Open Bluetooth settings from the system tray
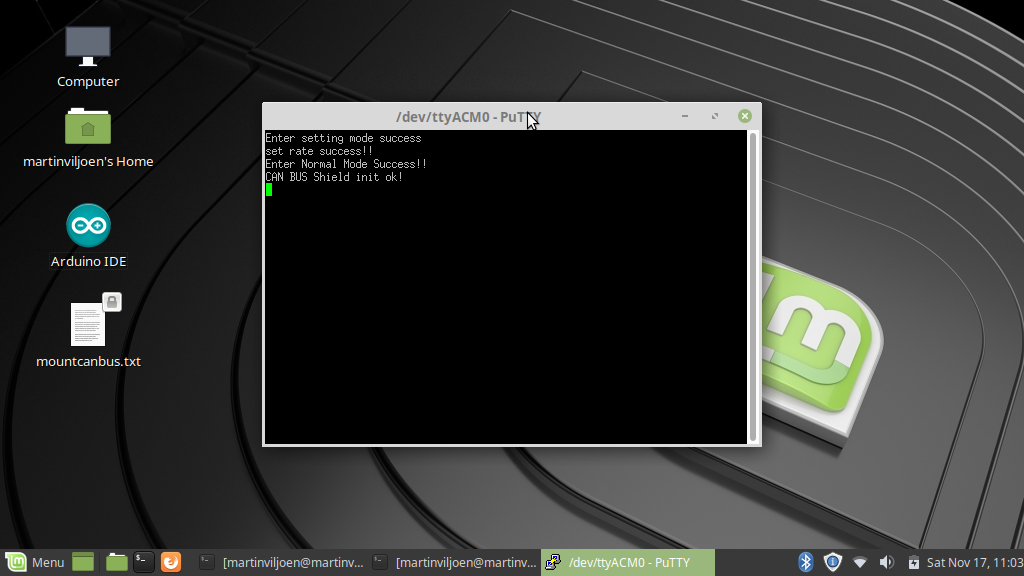 pos(806,562)
